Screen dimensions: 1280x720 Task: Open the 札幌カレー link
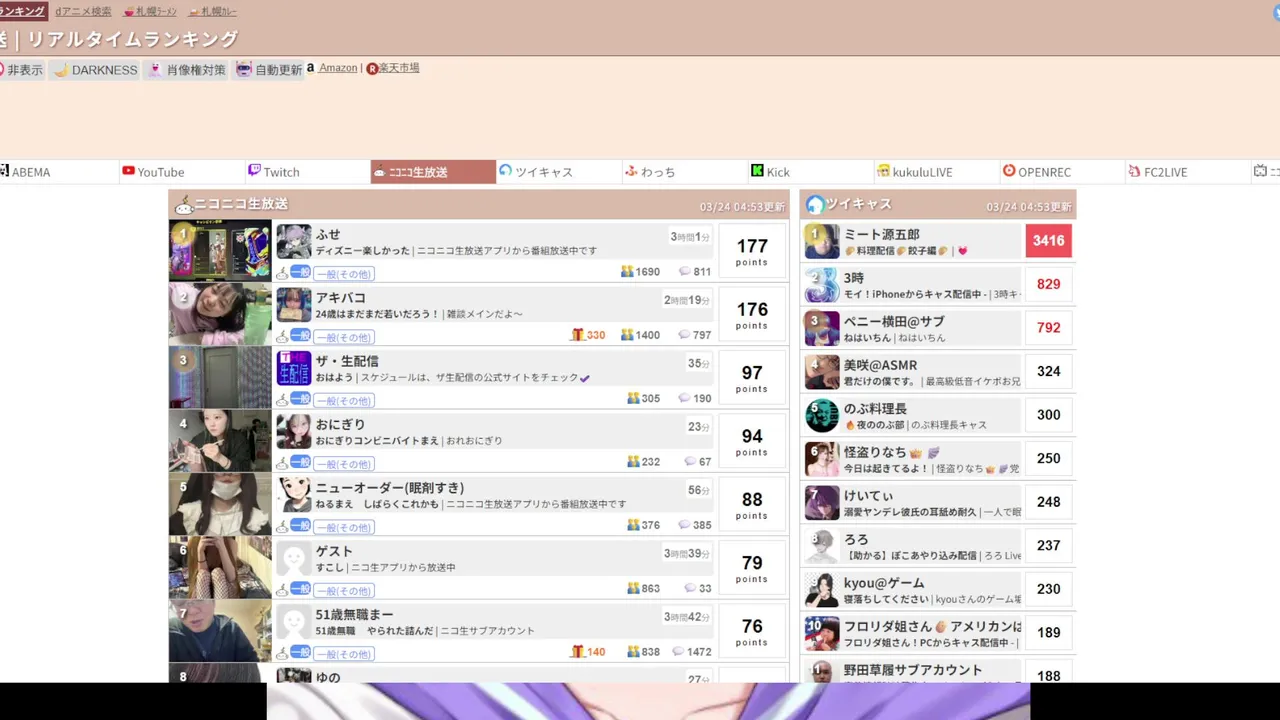213,12
